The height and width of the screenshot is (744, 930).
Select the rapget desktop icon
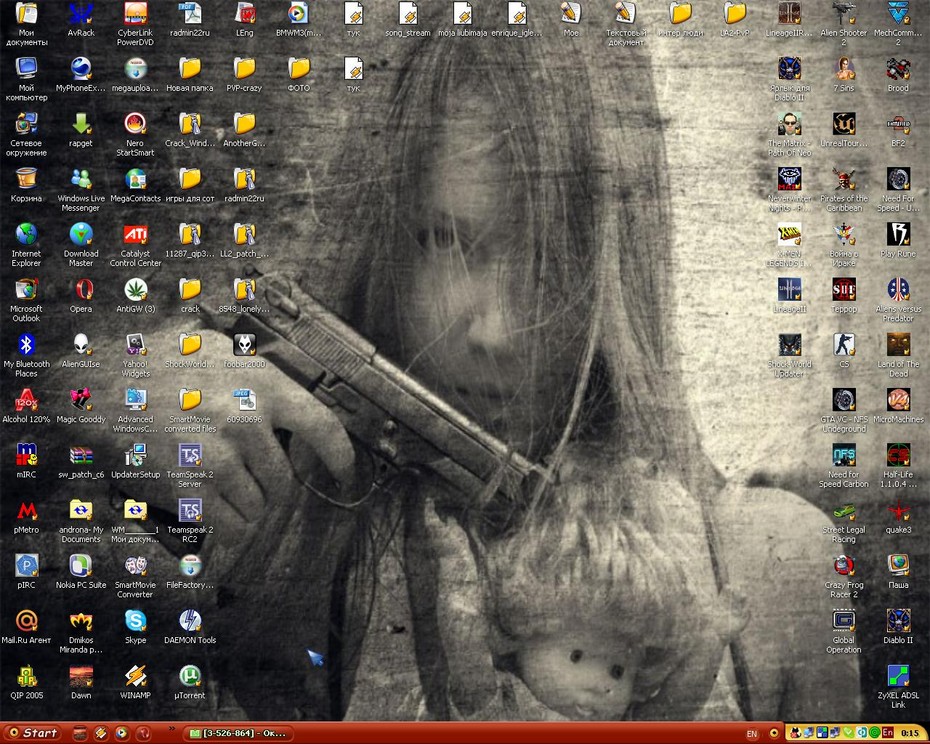(x=81, y=130)
